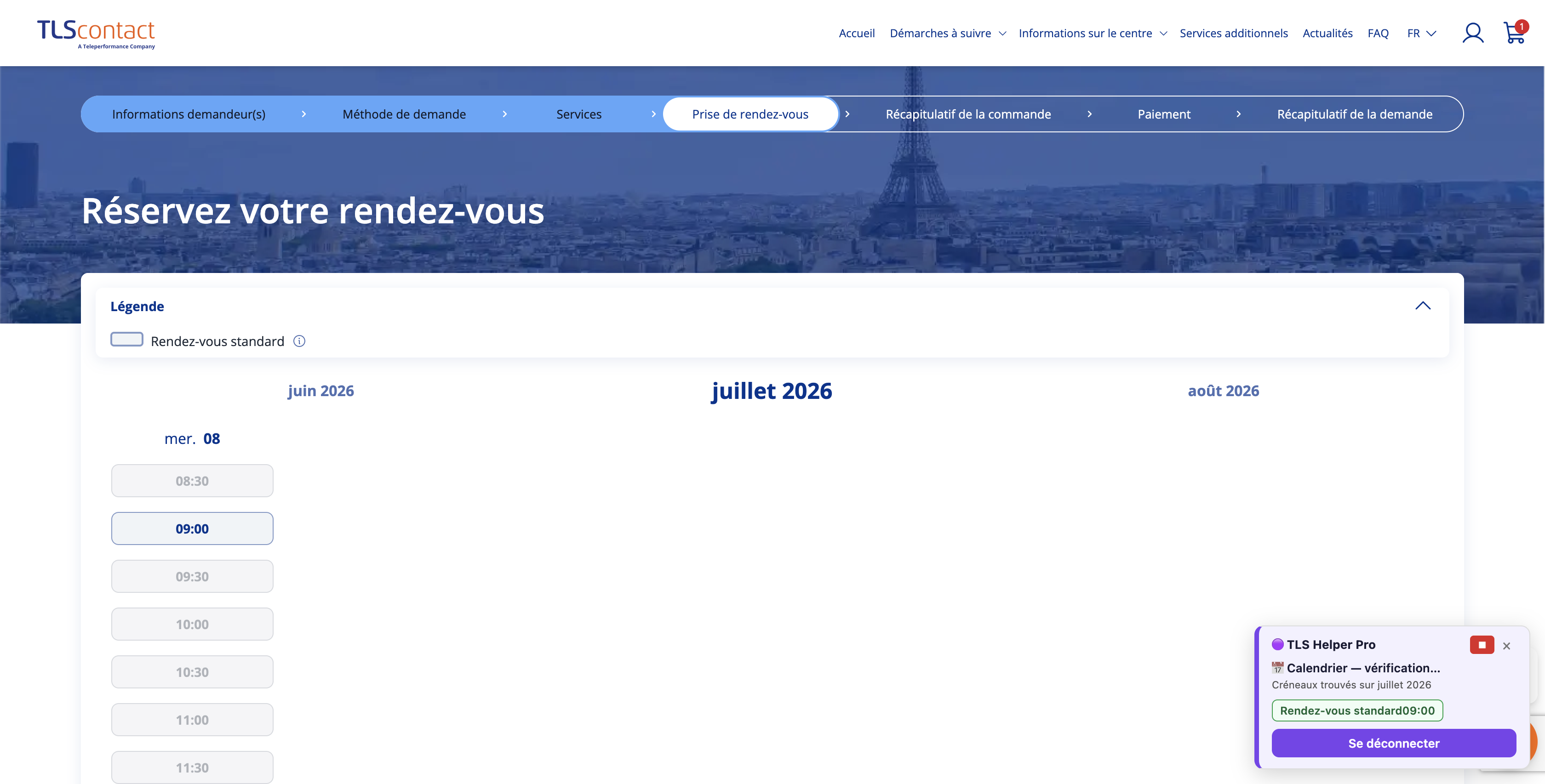Open the shopping cart icon
The height and width of the screenshot is (784, 1545).
1514,33
